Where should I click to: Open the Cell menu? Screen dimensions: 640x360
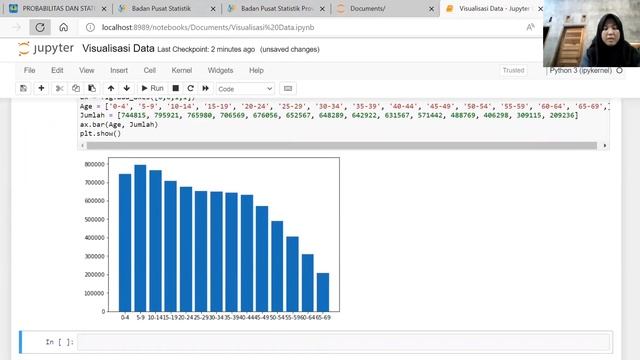coord(149,70)
